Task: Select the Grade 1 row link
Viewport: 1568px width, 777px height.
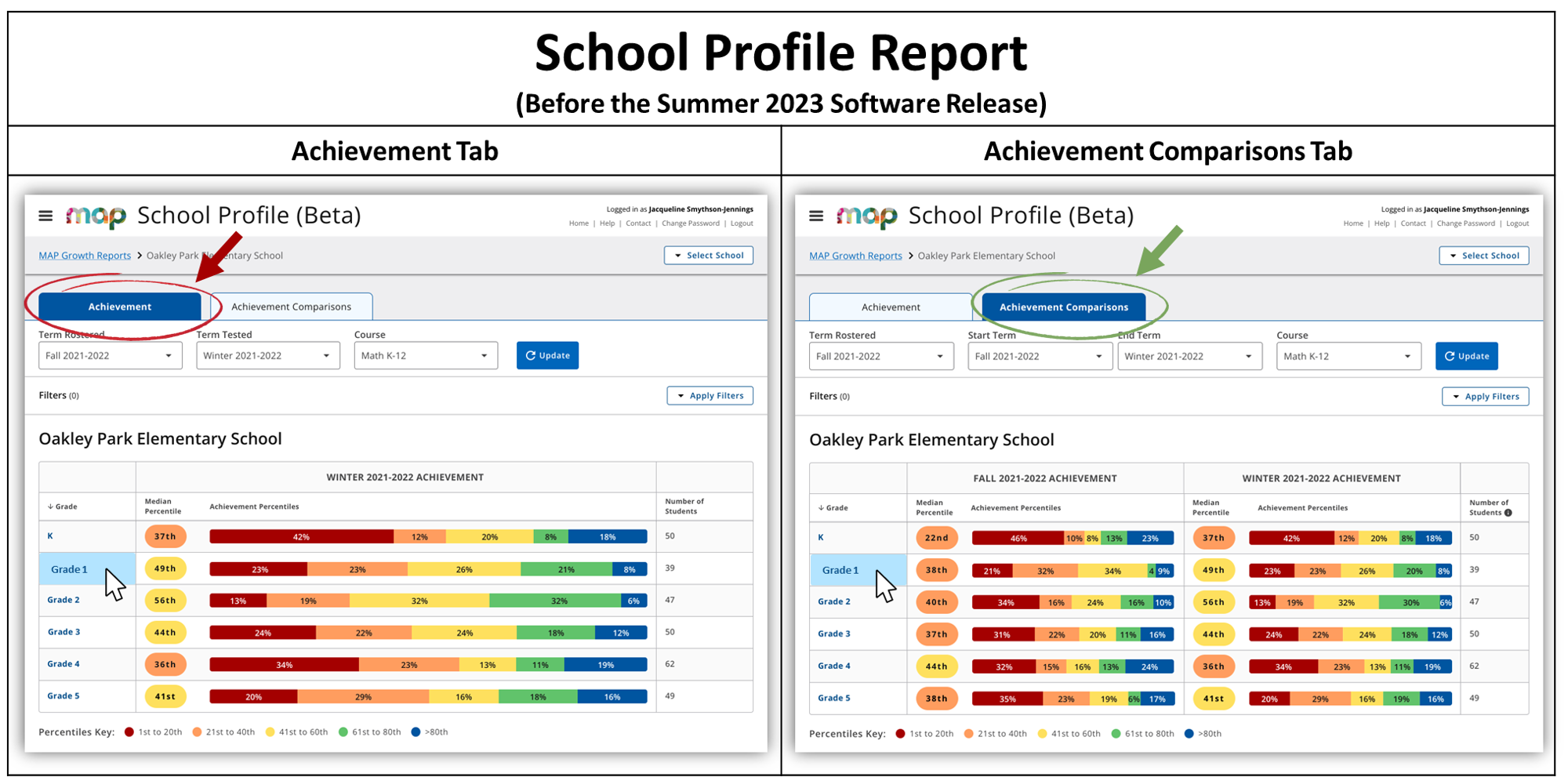Action: coord(67,568)
